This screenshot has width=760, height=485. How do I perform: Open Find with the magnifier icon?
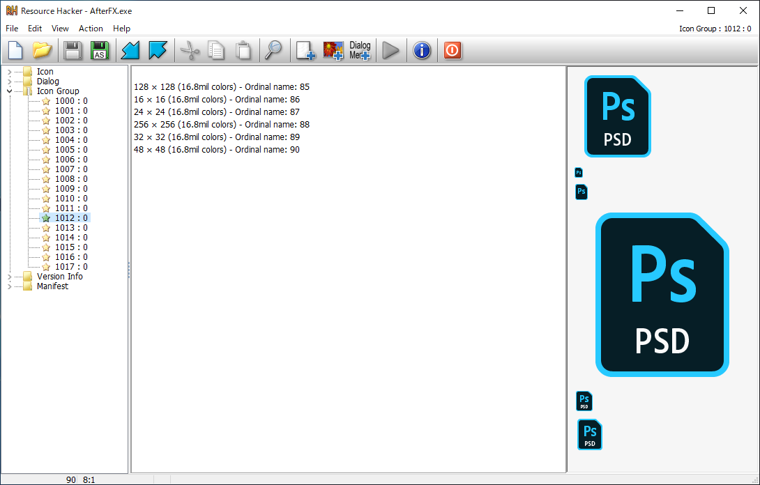tap(274, 50)
